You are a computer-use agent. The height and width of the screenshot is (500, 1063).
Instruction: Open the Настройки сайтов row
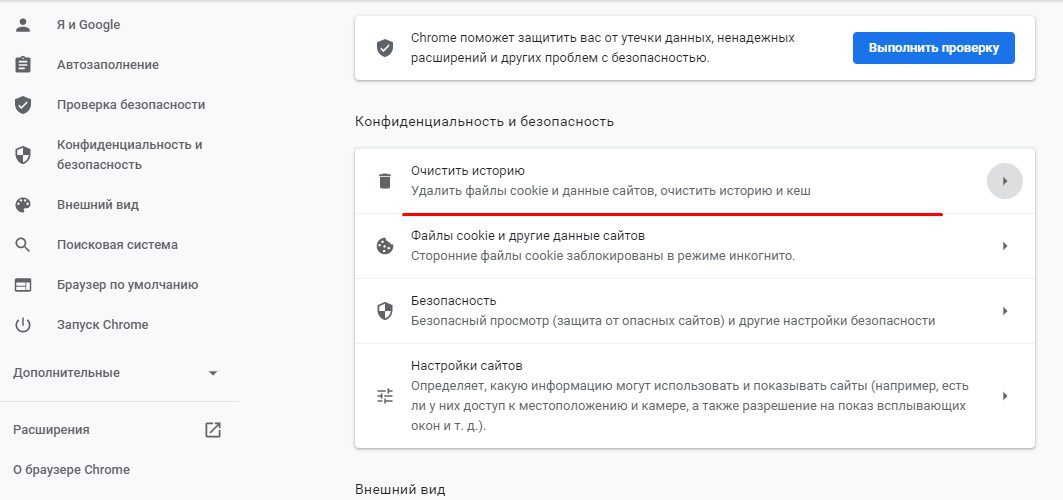[694, 396]
